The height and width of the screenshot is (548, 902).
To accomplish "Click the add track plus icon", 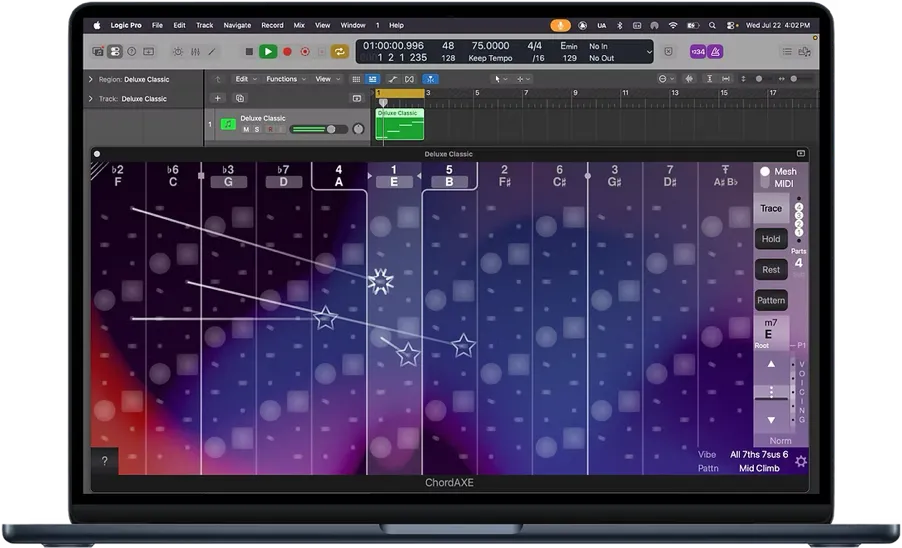I will [217, 98].
